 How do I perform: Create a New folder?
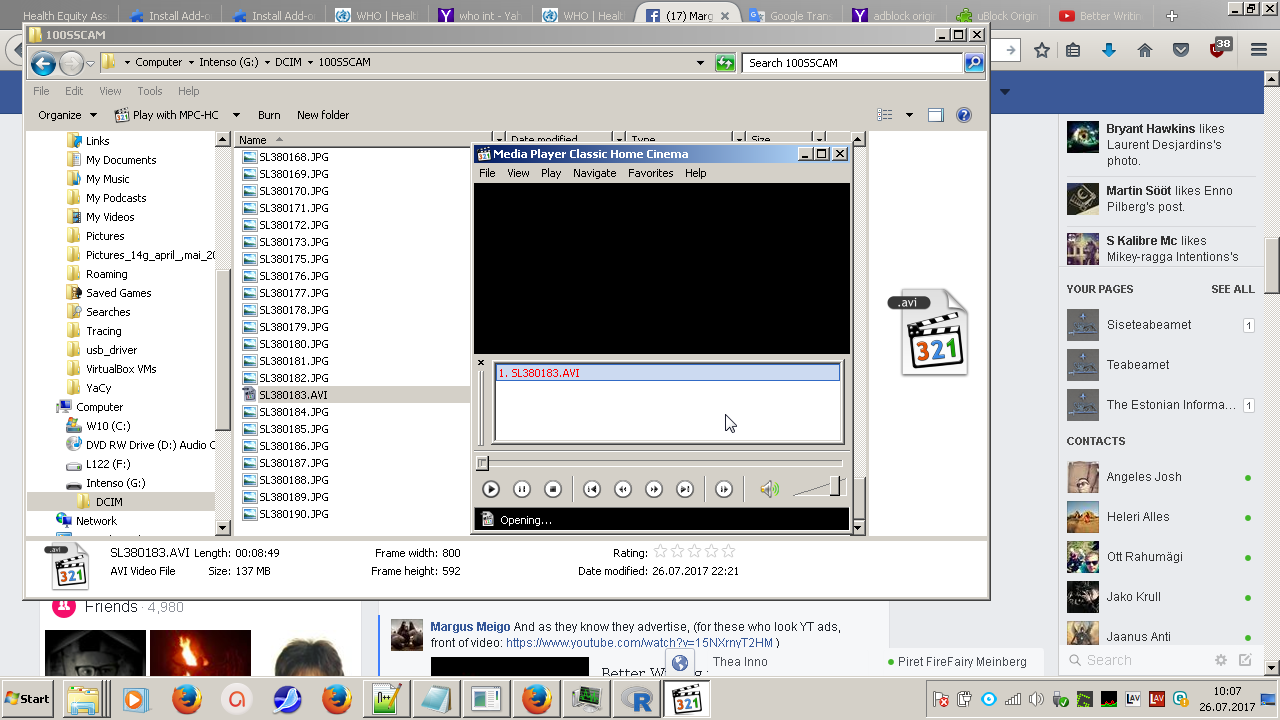pos(323,115)
